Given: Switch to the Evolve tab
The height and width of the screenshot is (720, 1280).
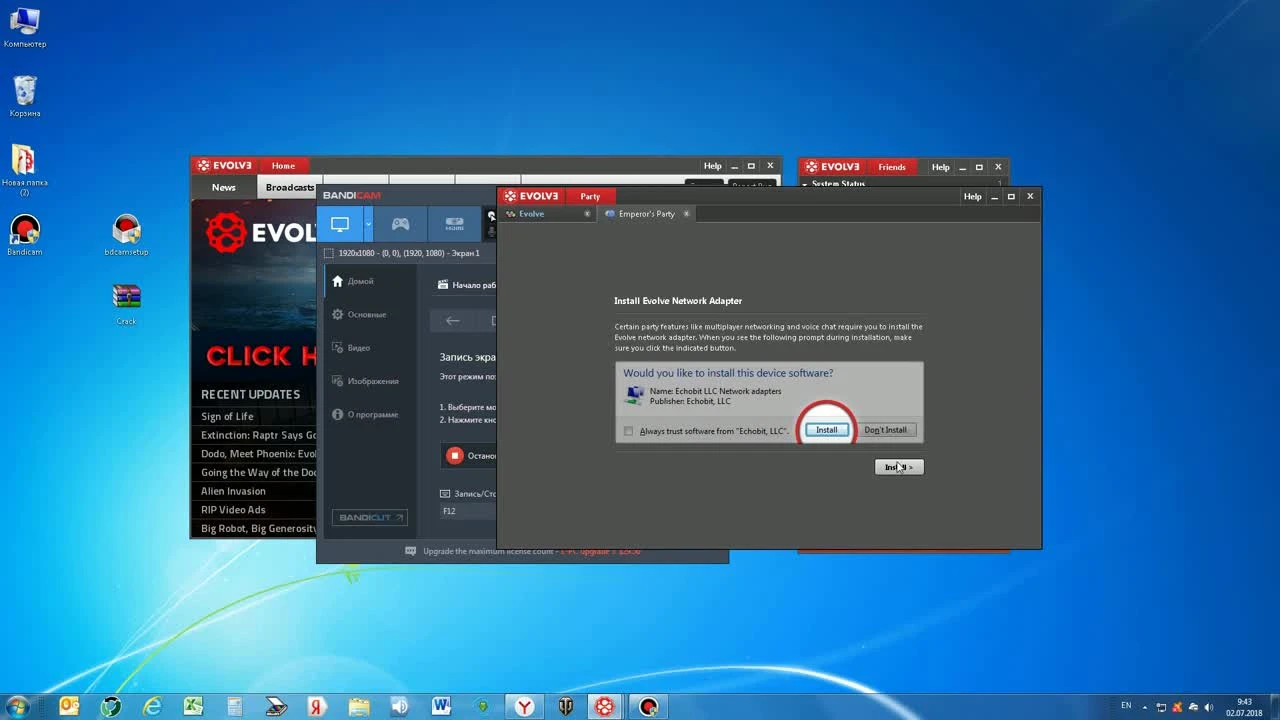Looking at the screenshot, I should (x=531, y=214).
